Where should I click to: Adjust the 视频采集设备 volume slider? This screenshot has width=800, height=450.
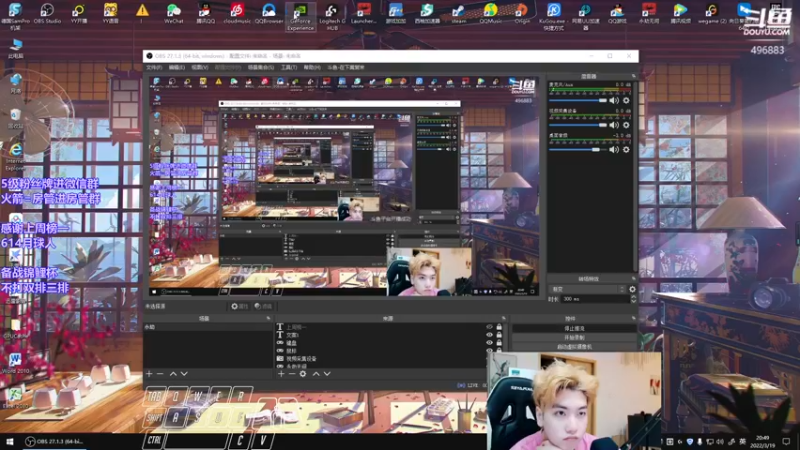point(578,125)
